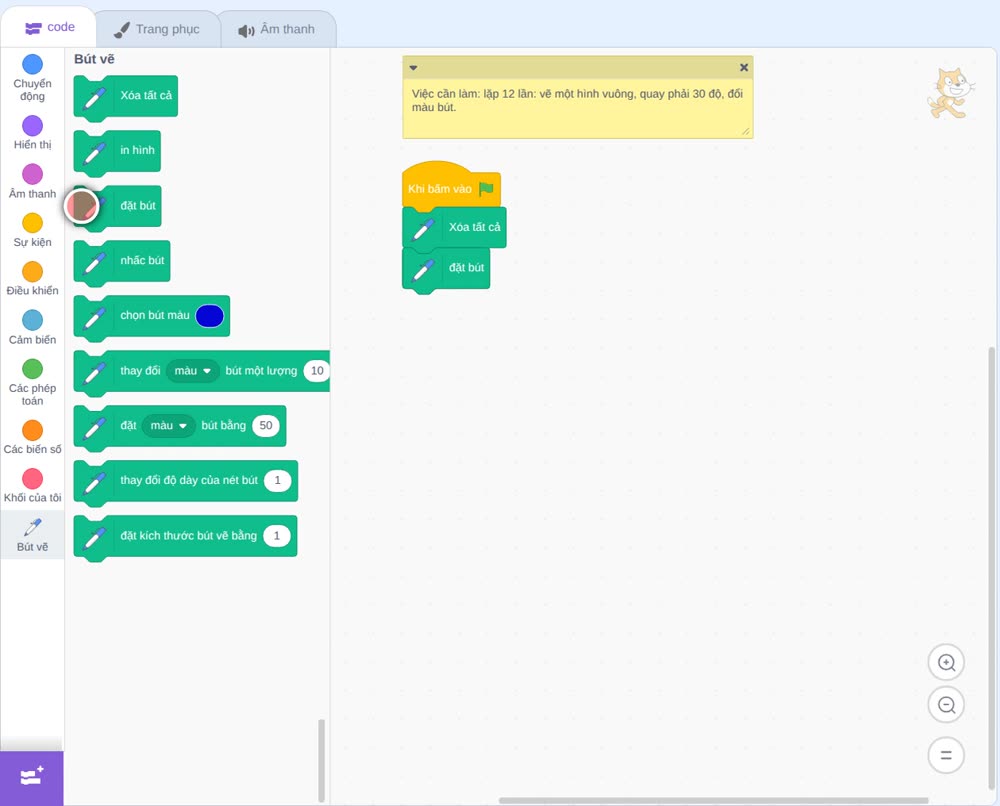Switch to the Trang phục tab

[157, 29]
